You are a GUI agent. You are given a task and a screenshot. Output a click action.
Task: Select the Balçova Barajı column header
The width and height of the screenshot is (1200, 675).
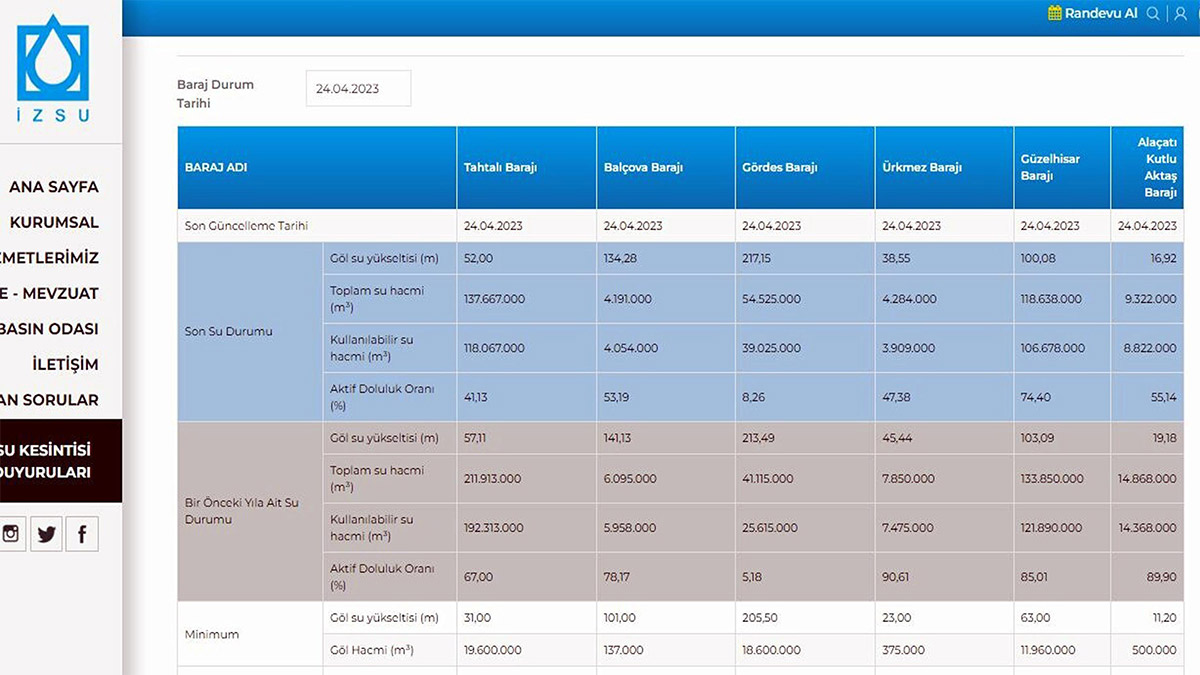click(643, 168)
